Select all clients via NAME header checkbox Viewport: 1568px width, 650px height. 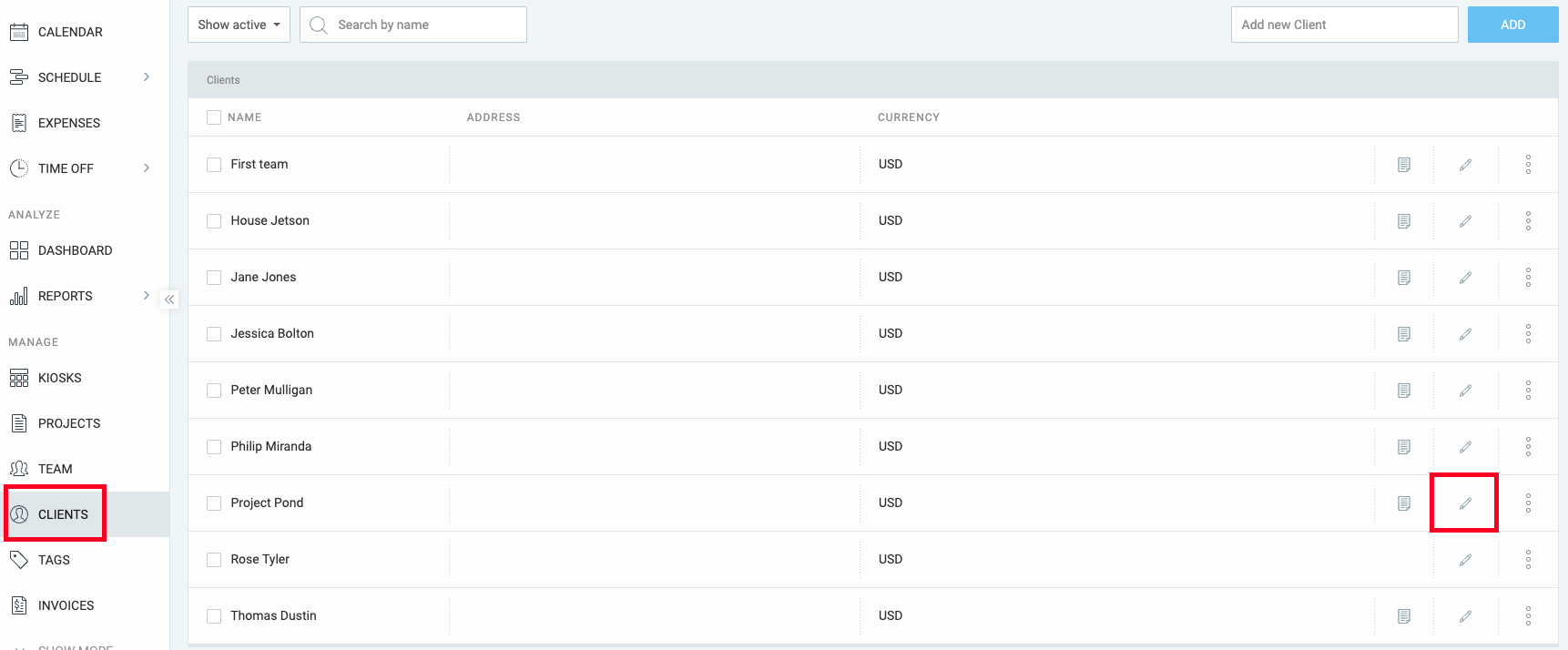pyautogui.click(x=214, y=117)
